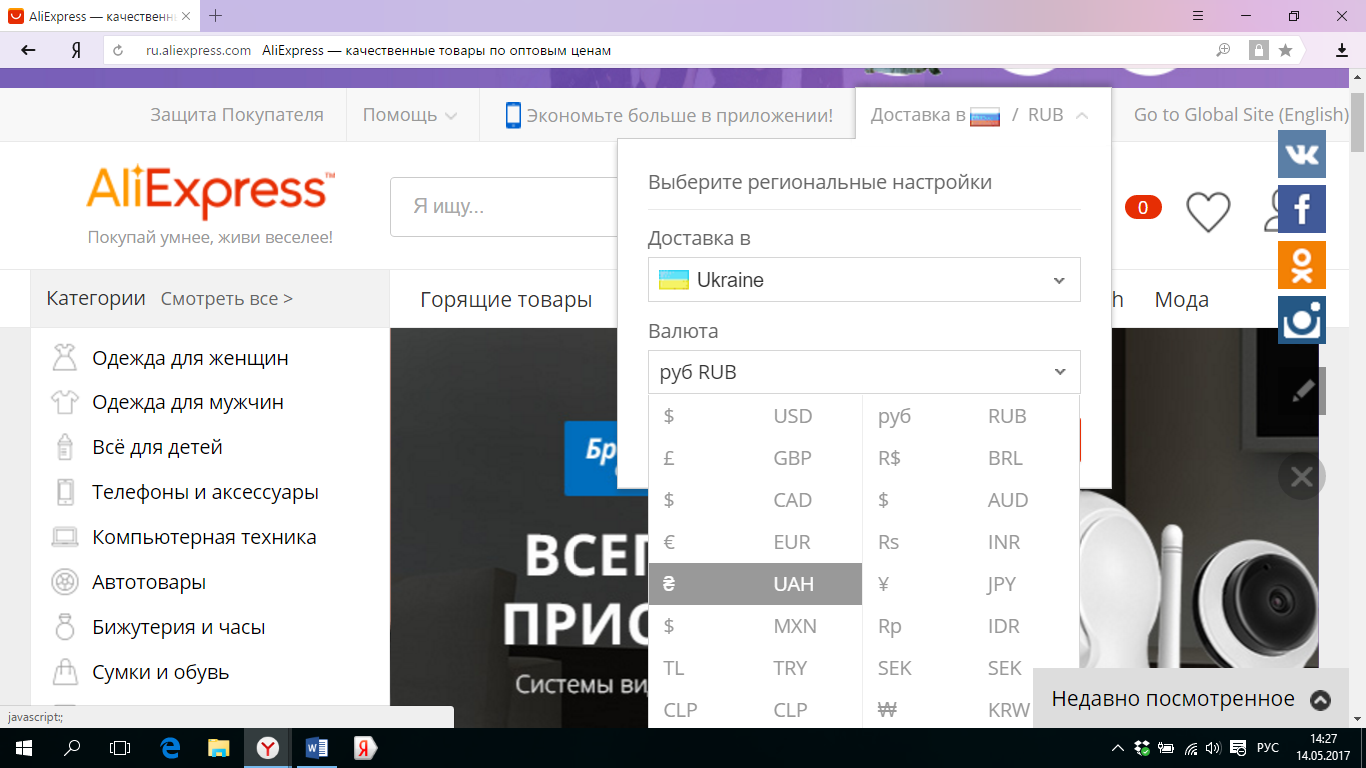The height and width of the screenshot is (768, 1366).
Task: Select MXN currency option
Action: click(x=755, y=626)
